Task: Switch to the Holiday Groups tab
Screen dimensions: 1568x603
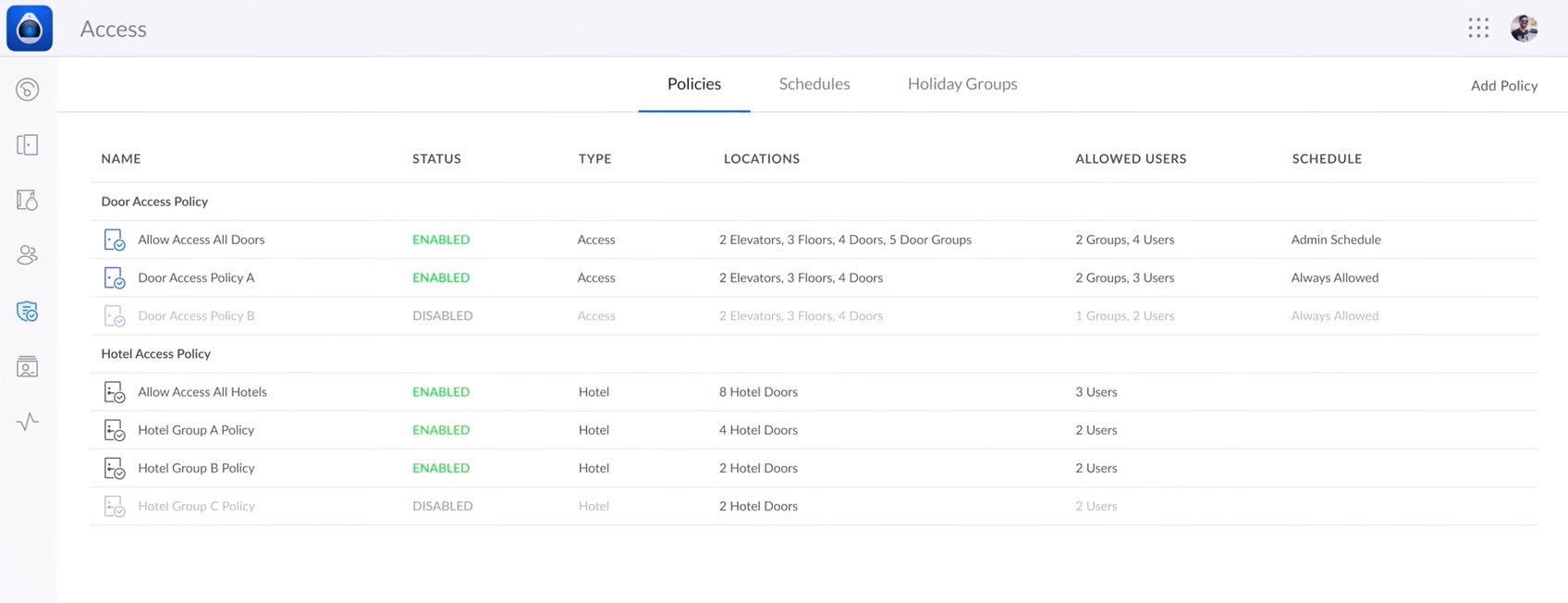Action: pyautogui.click(x=962, y=84)
